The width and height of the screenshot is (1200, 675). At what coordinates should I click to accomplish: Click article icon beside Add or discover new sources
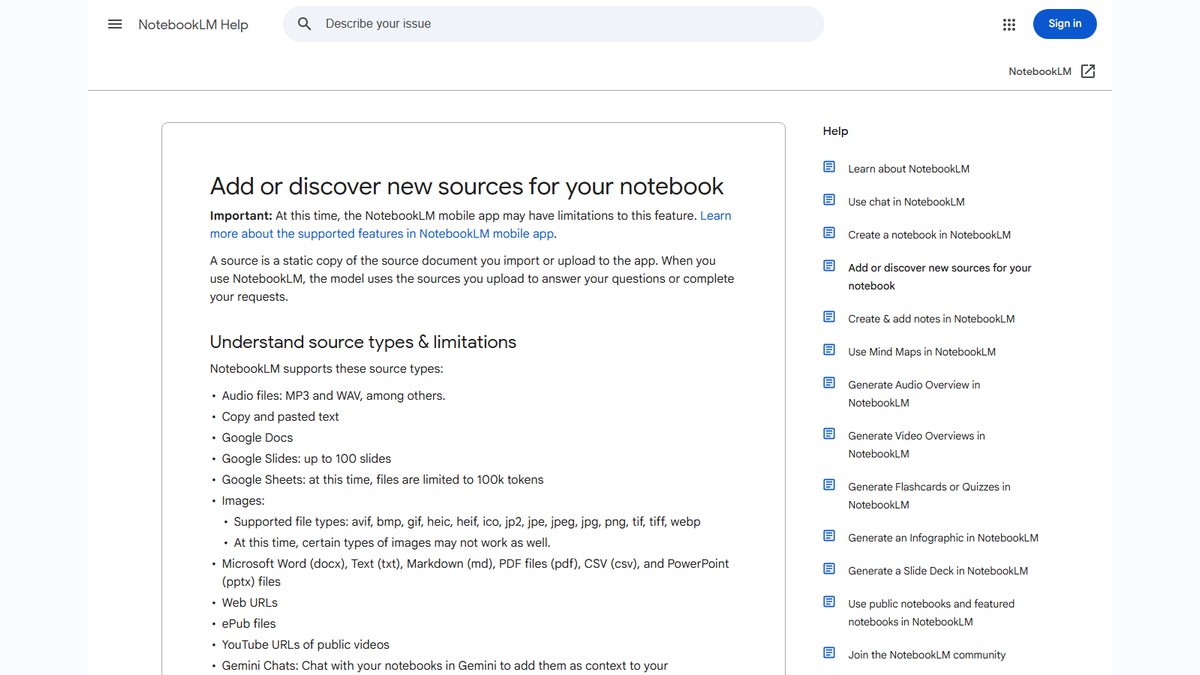829,266
